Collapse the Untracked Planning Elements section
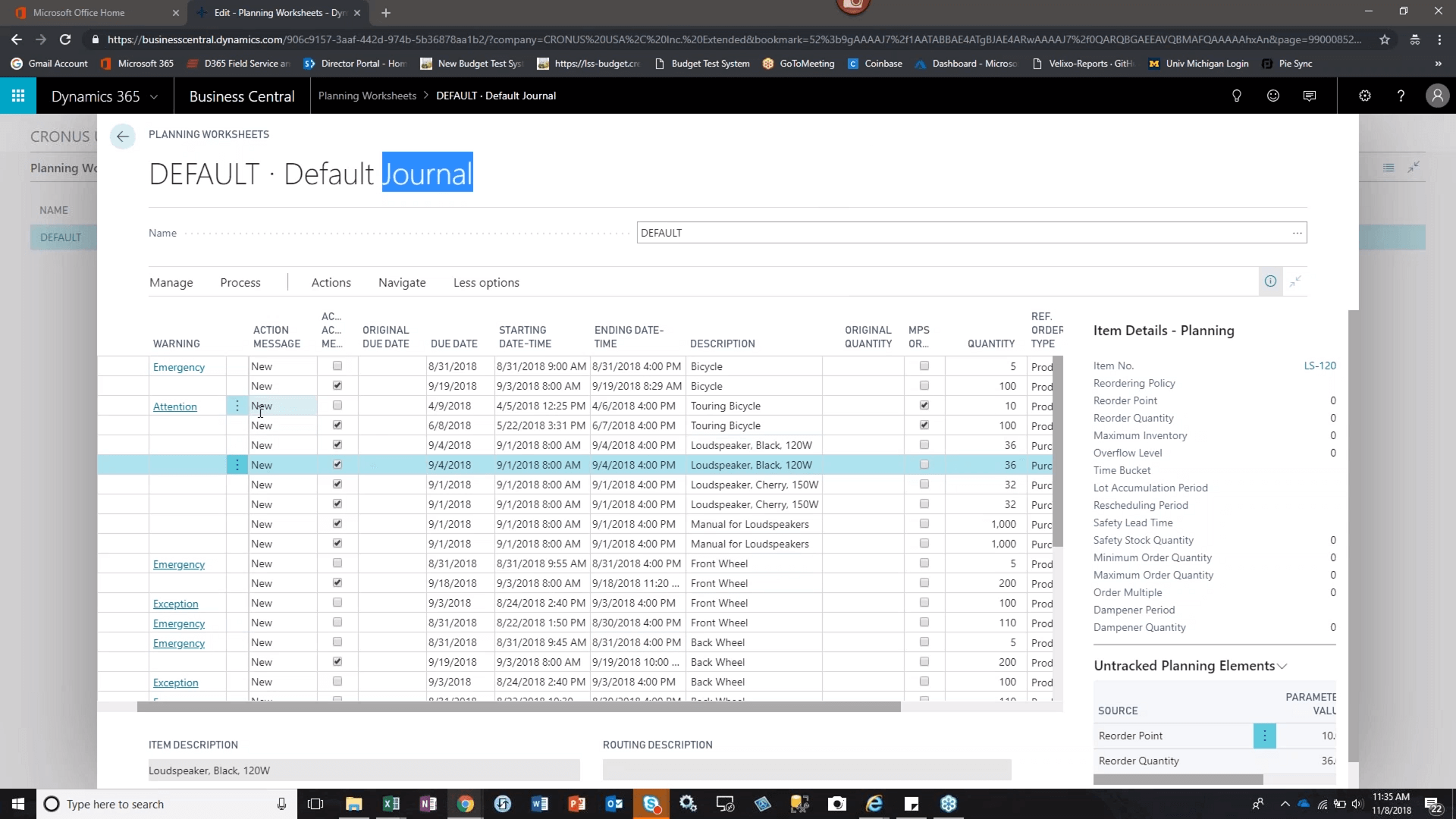Image resolution: width=1456 pixels, height=819 pixels. 1282,666
